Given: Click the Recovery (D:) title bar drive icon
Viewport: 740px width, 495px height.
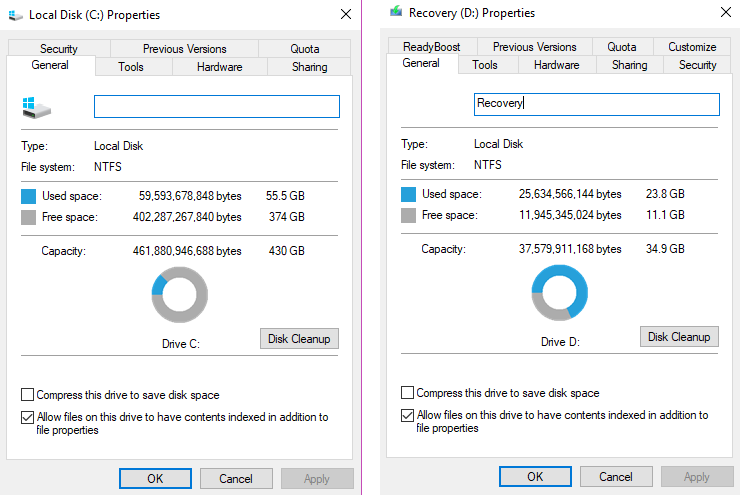Looking at the screenshot, I should point(395,11).
